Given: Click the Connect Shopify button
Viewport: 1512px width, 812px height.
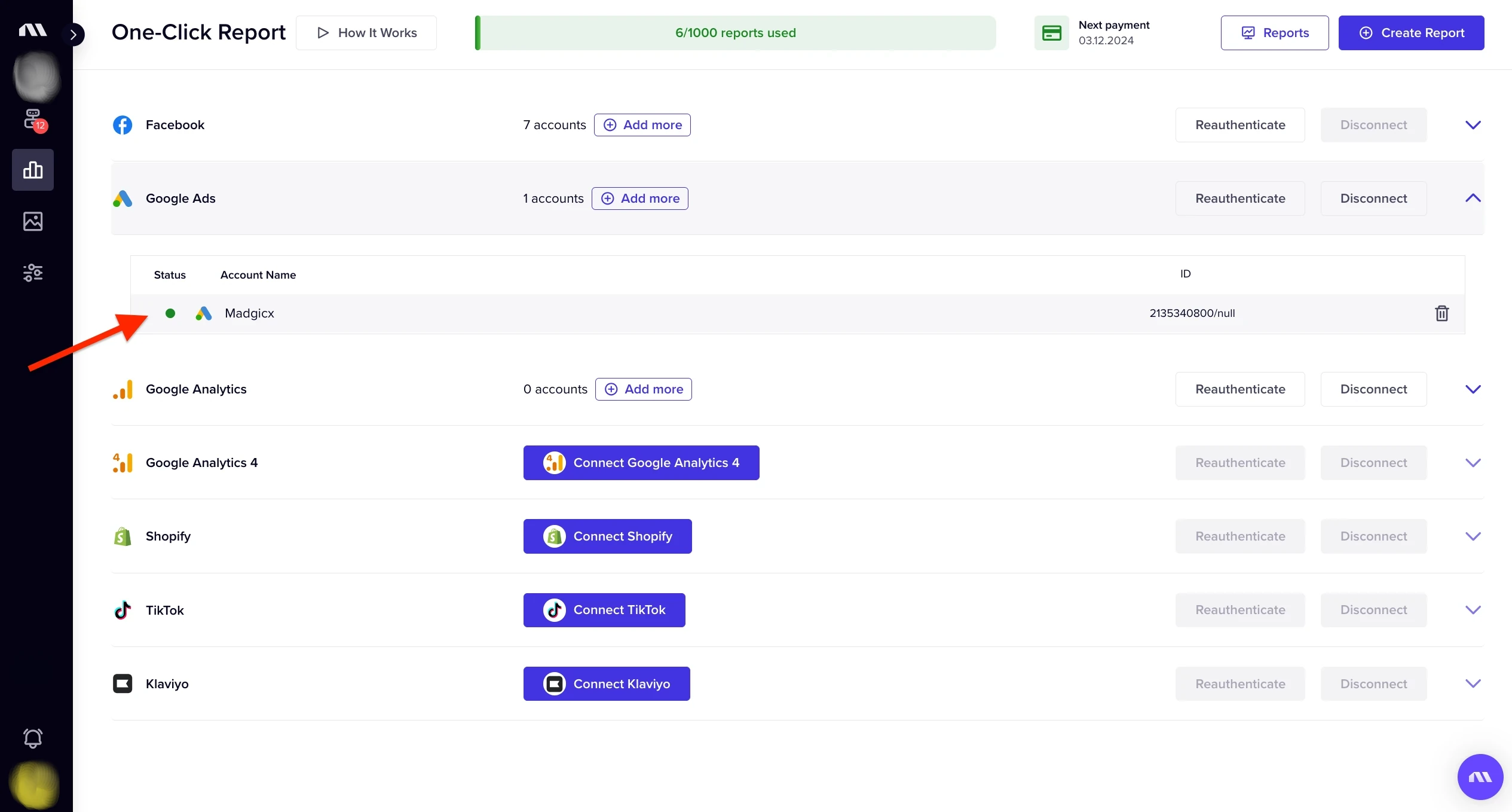Looking at the screenshot, I should 608,536.
